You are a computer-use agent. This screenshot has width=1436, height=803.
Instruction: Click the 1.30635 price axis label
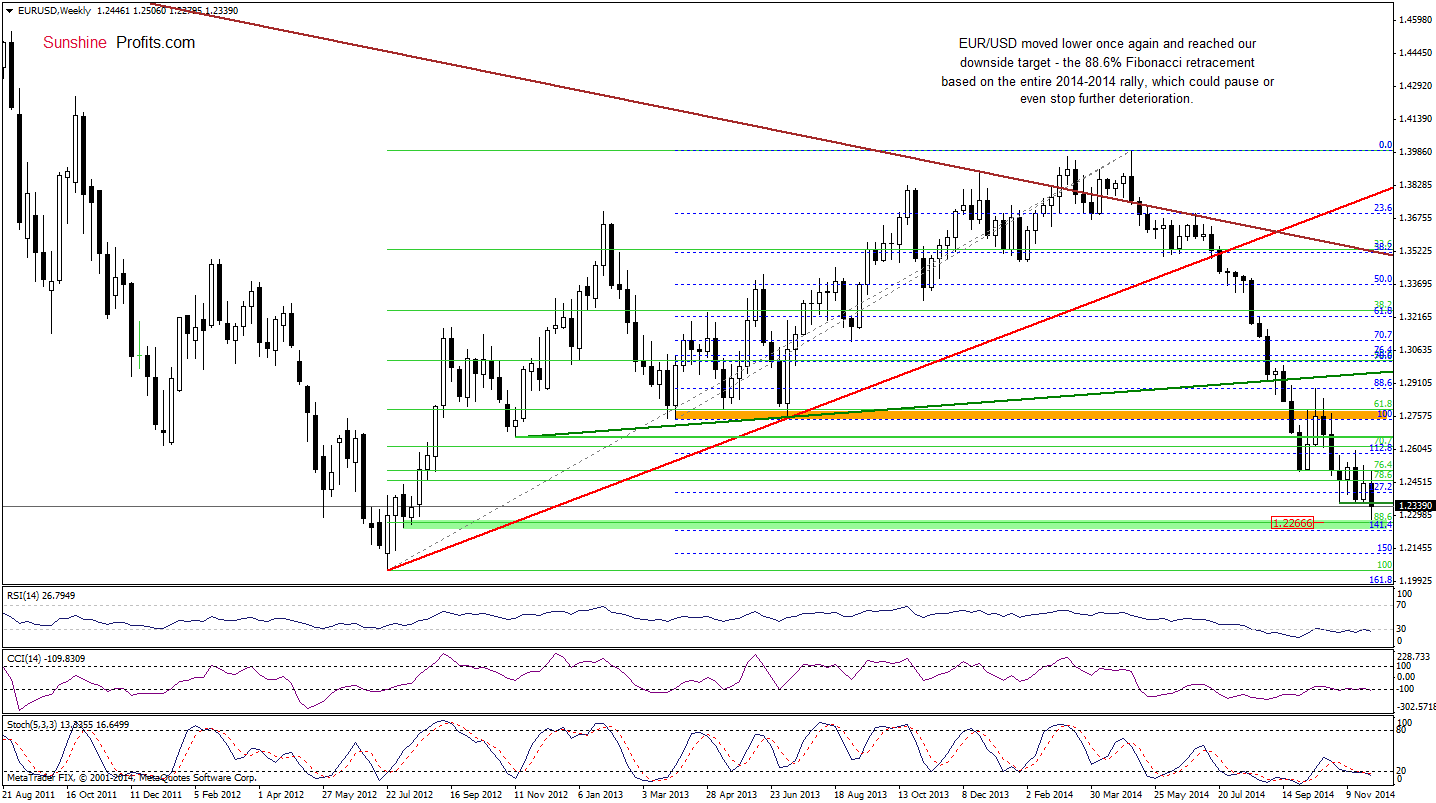(x=1417, y=350)
